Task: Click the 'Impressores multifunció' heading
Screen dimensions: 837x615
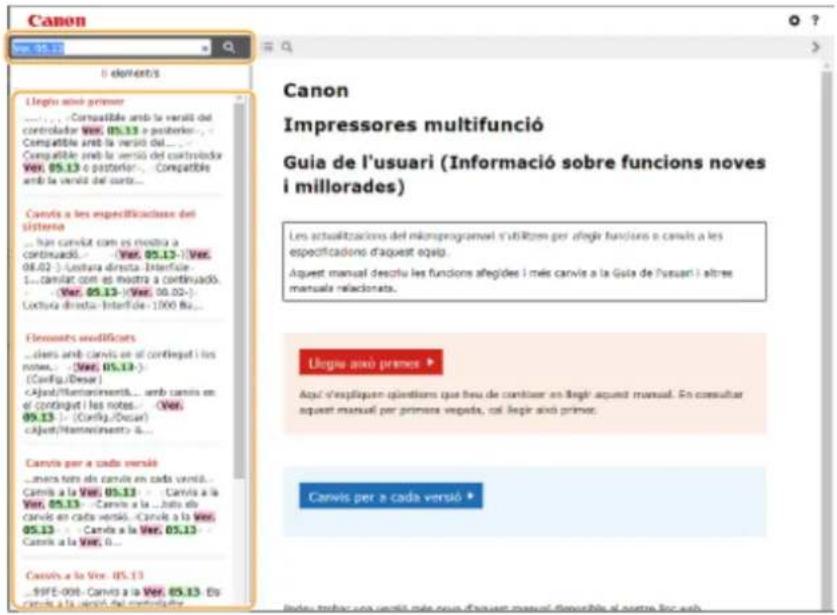Action: coord(413,125)
